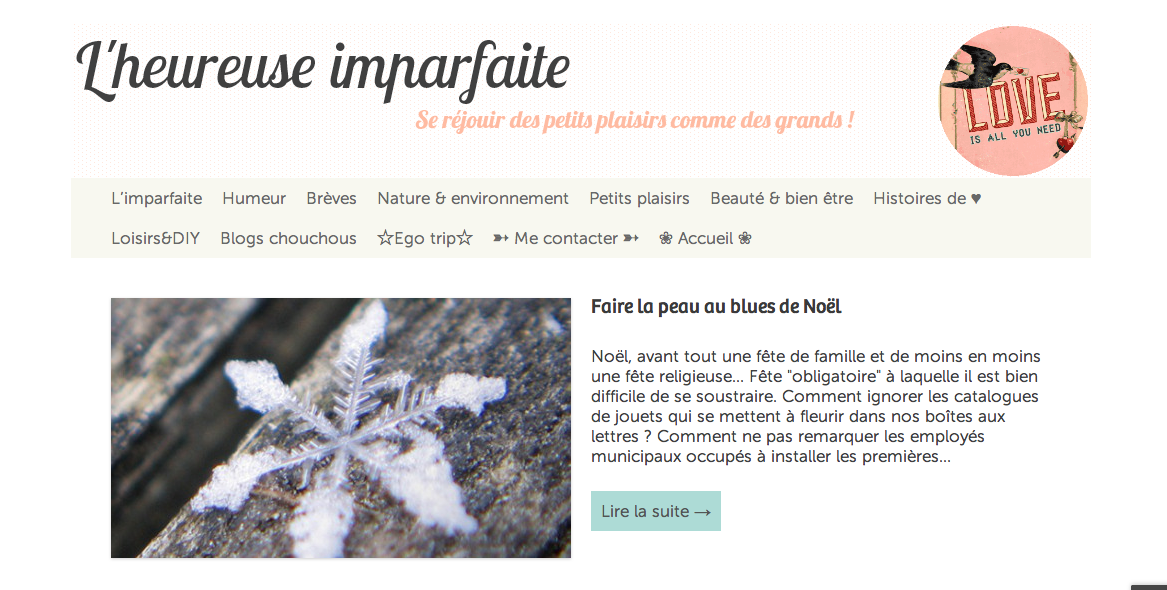Open the L'imparfaite menu item

[156, 198]
